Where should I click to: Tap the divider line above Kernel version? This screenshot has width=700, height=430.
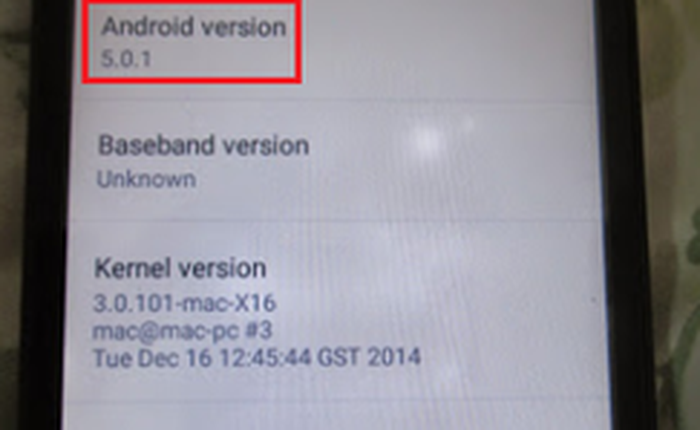click(335, 220)
